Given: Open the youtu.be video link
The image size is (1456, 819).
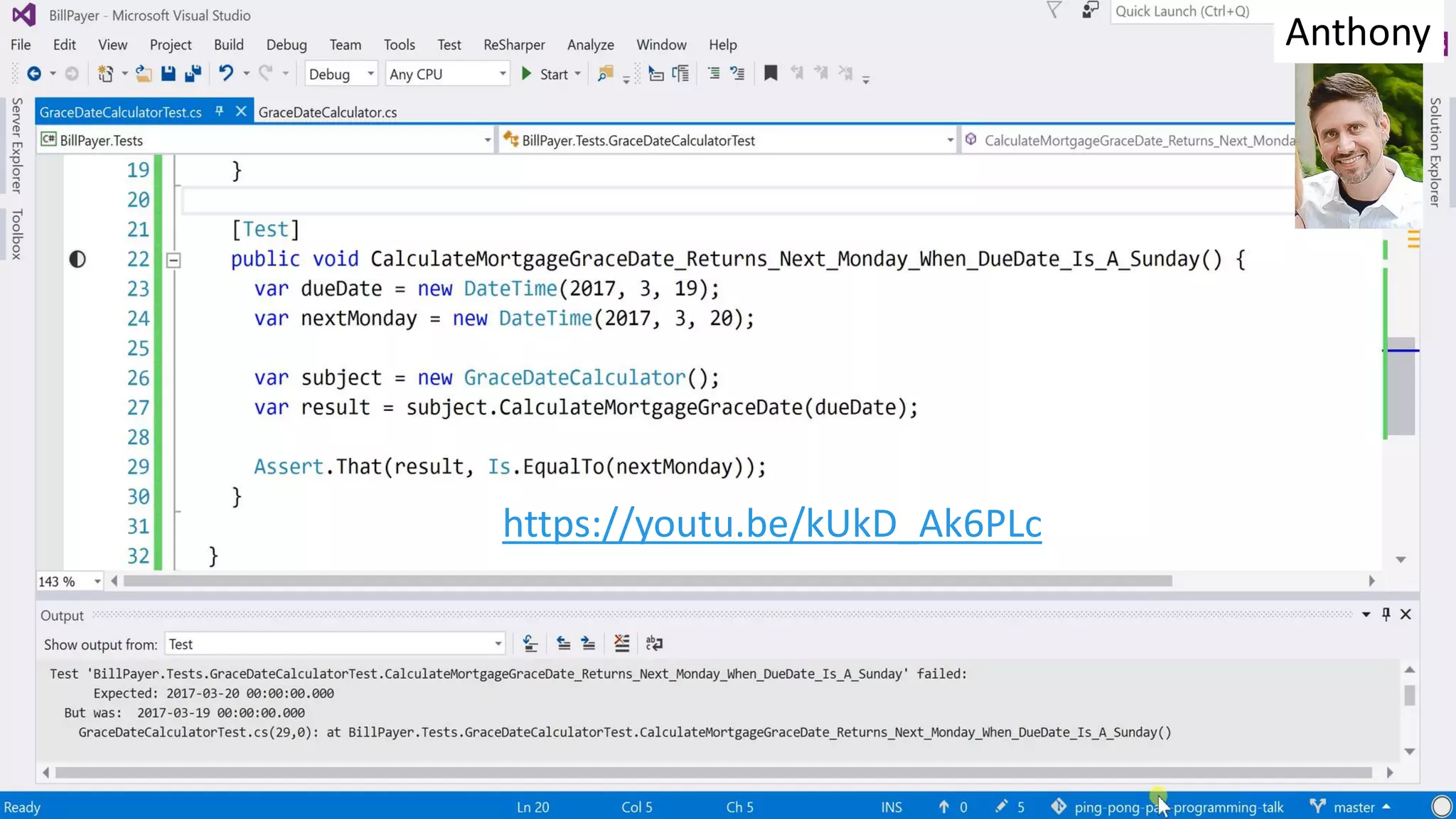Looking at the screenshot, I should pos(771,524).
